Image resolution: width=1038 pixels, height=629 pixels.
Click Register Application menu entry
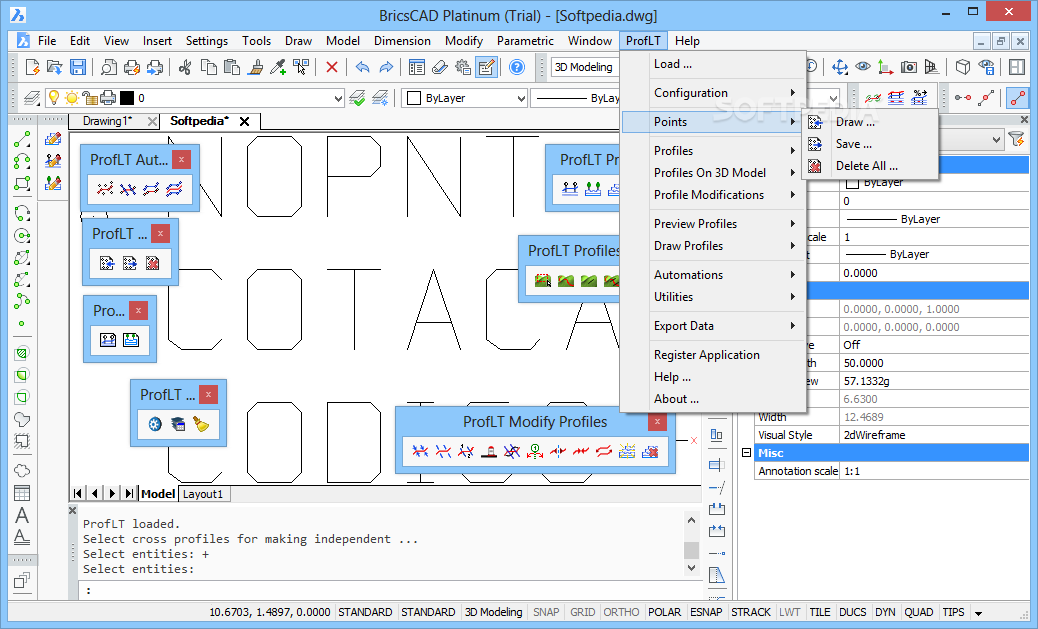707,355
